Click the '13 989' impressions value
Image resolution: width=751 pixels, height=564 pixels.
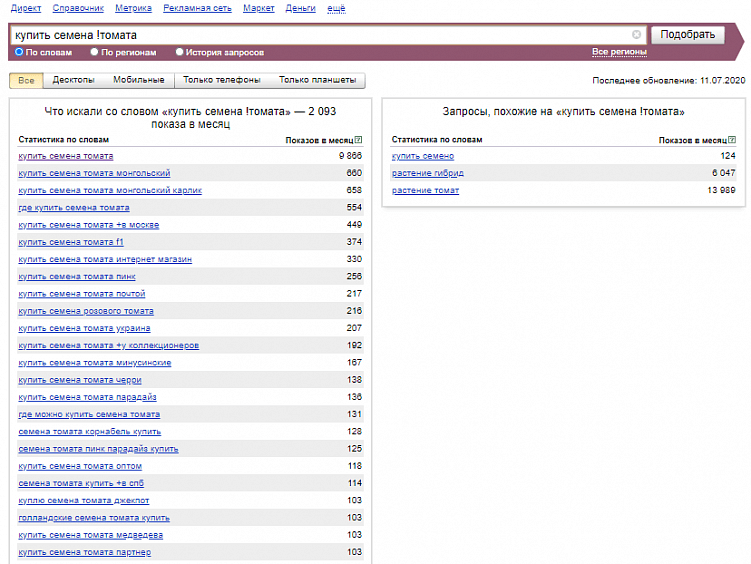(x=721, y=191)
